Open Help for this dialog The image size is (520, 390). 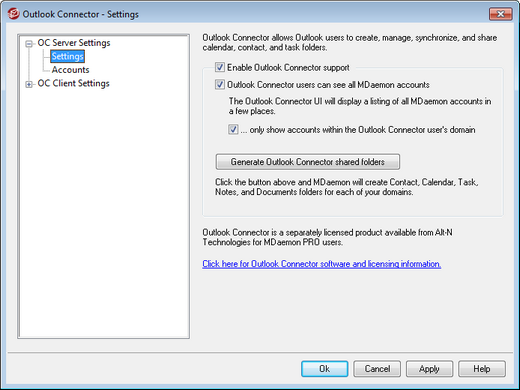point(482,369)
